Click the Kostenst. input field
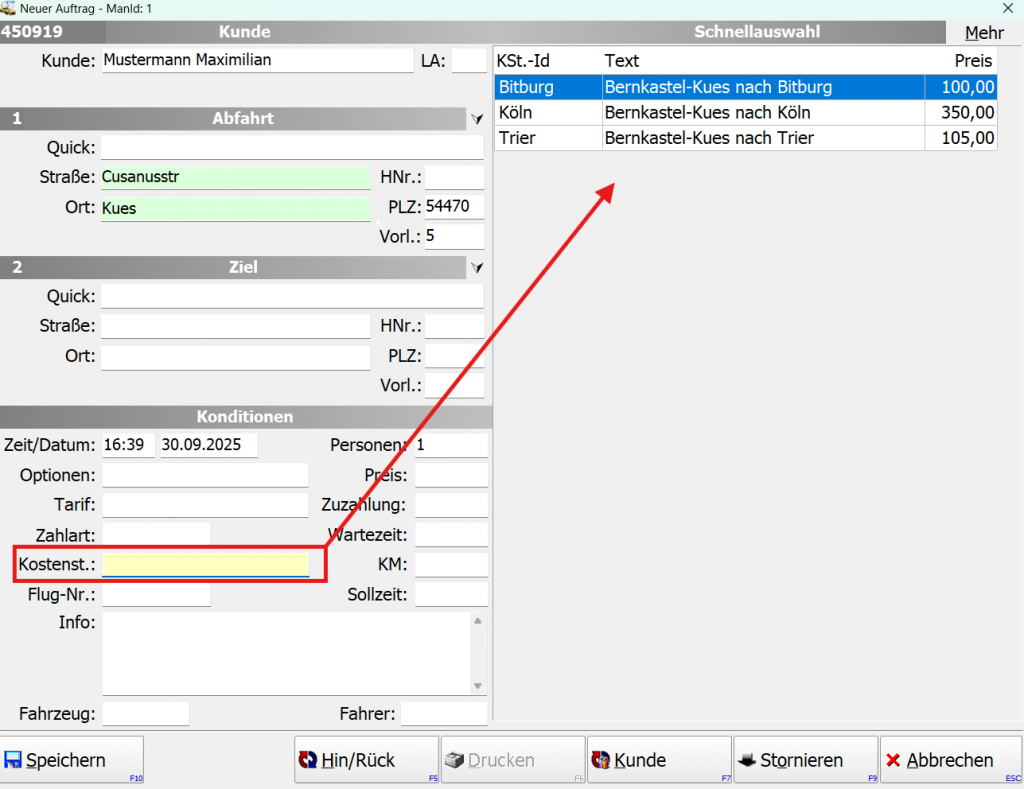 pyautogui.click(x=205, y=565)
